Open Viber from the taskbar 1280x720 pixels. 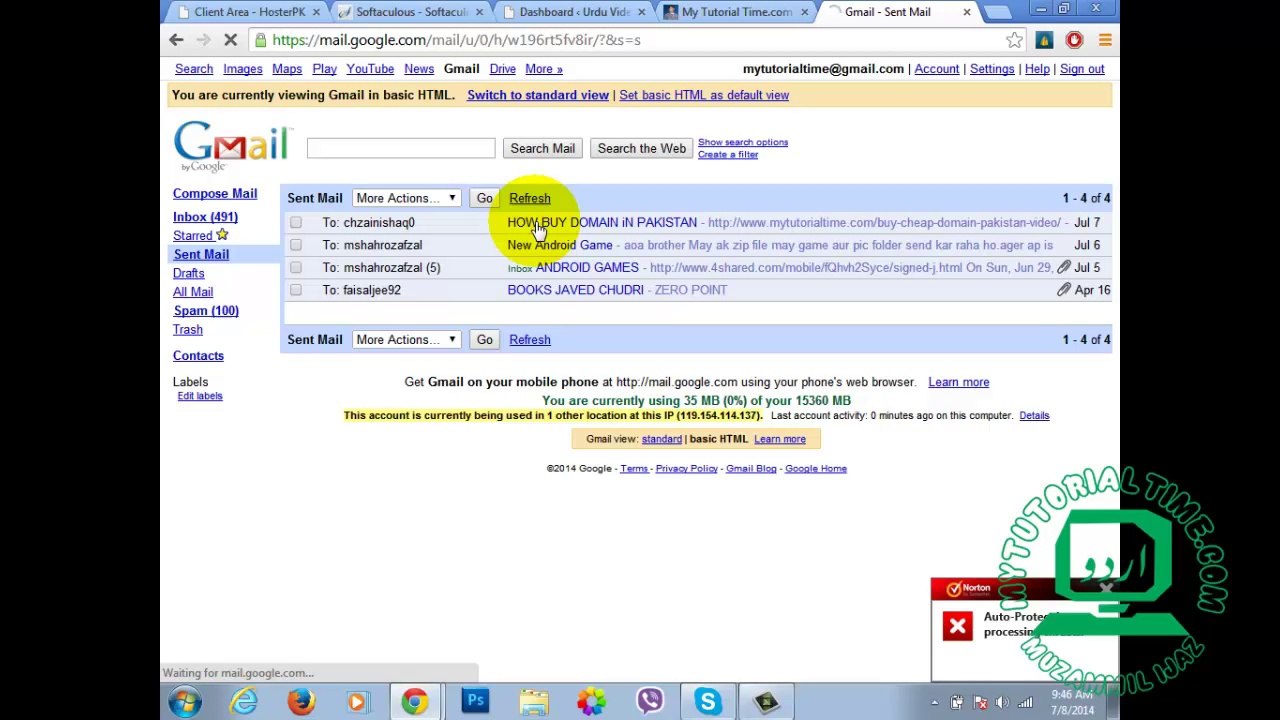click(650, 702)
